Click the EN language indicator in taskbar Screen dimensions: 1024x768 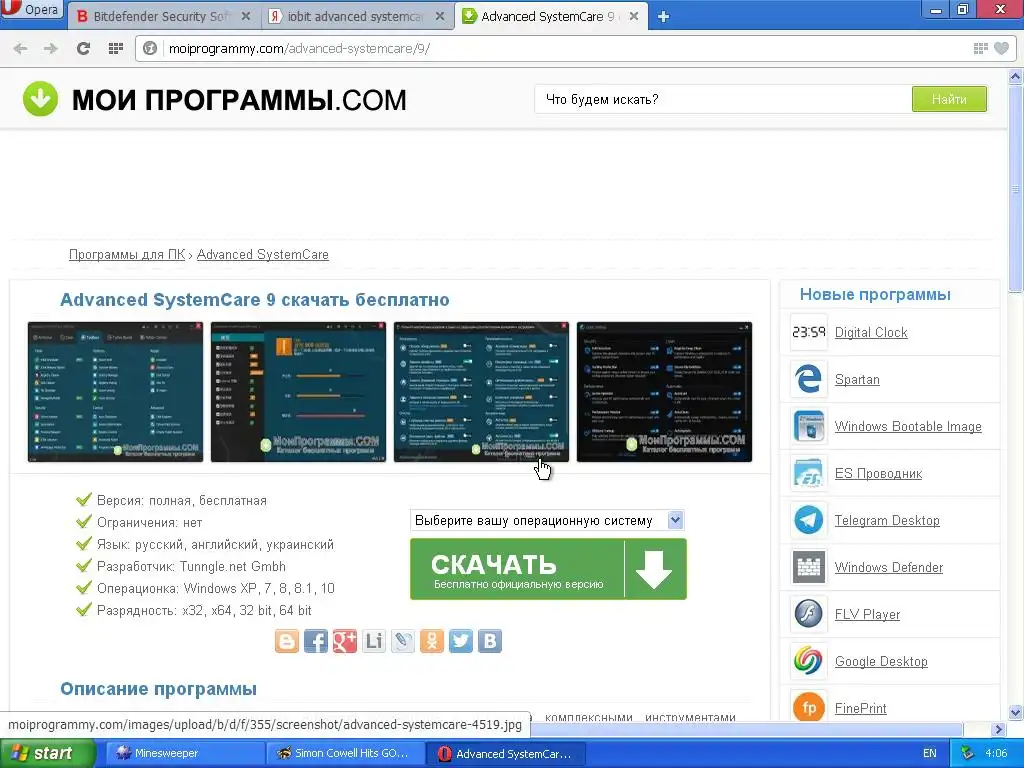click(x=929, y=754)
